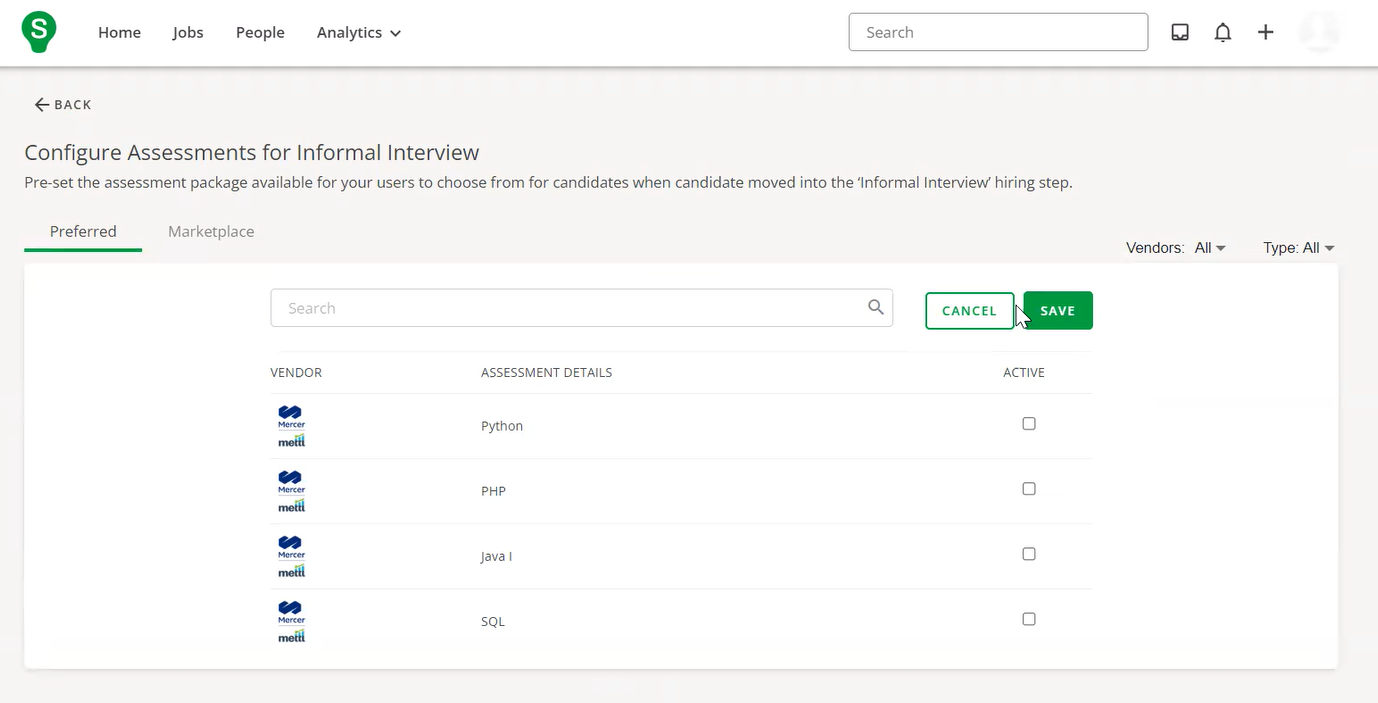Click the SQL assessment name
1378x703 pixels.
click(x=493, y=621)
